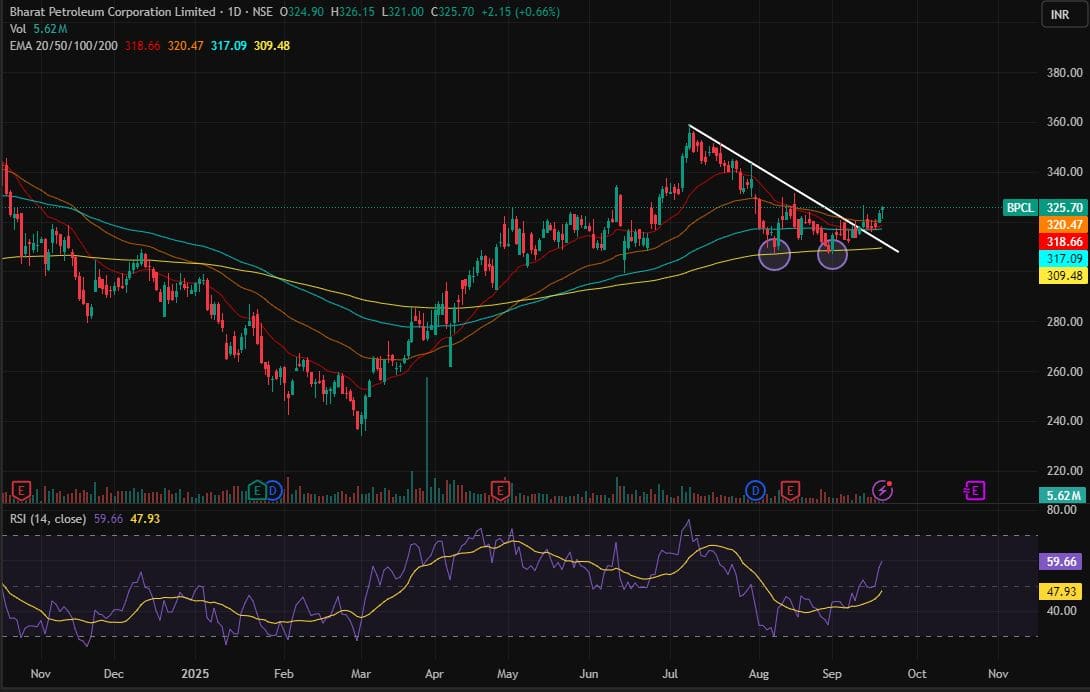This screenshot has height=692, width=1090.
Task: Select the red earnings E icon near May
Action: (x=499, y=490)
